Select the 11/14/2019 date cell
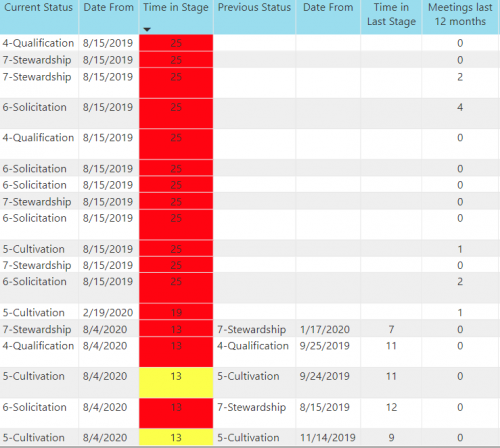Screen dimensions: 500x448 click(328, 437)
